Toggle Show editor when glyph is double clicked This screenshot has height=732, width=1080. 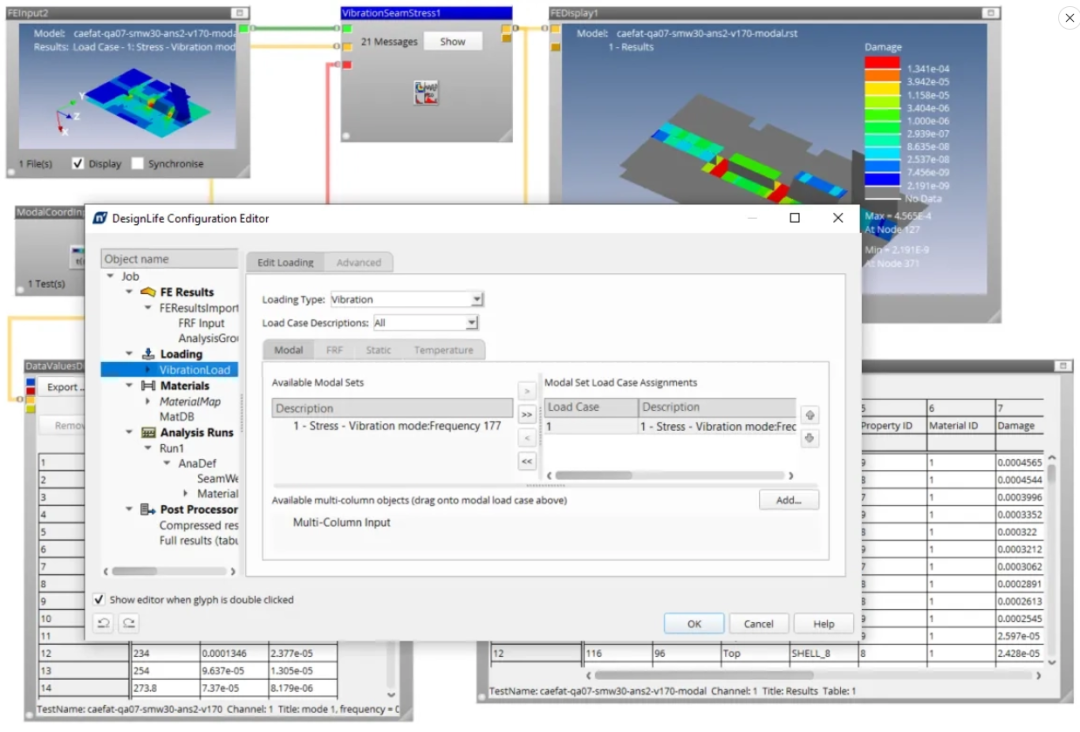tap(98, 600)
